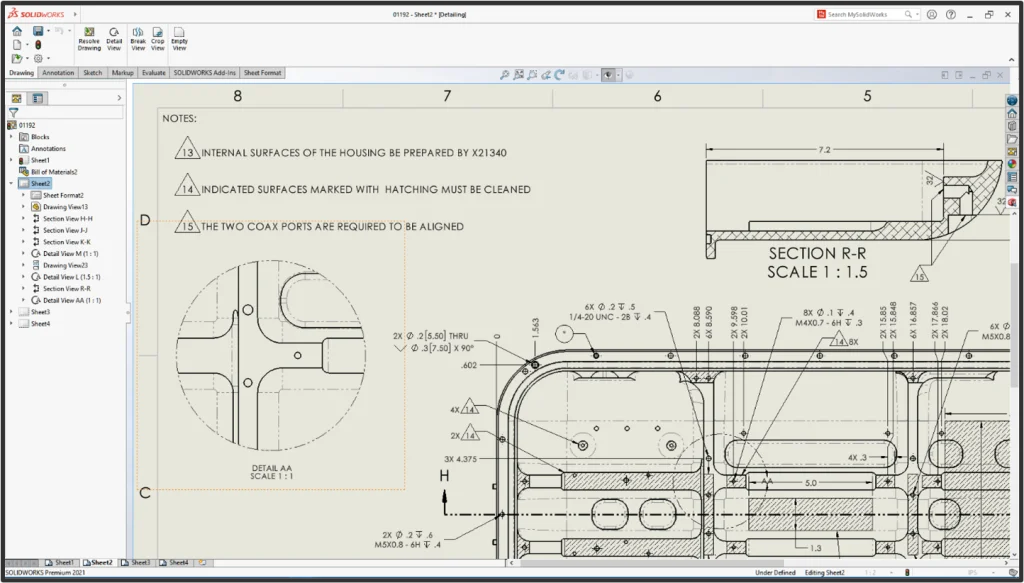1024x583 pixels.
Task: Open Appearances tab in the task pane
Action: tap(1012, 164)
